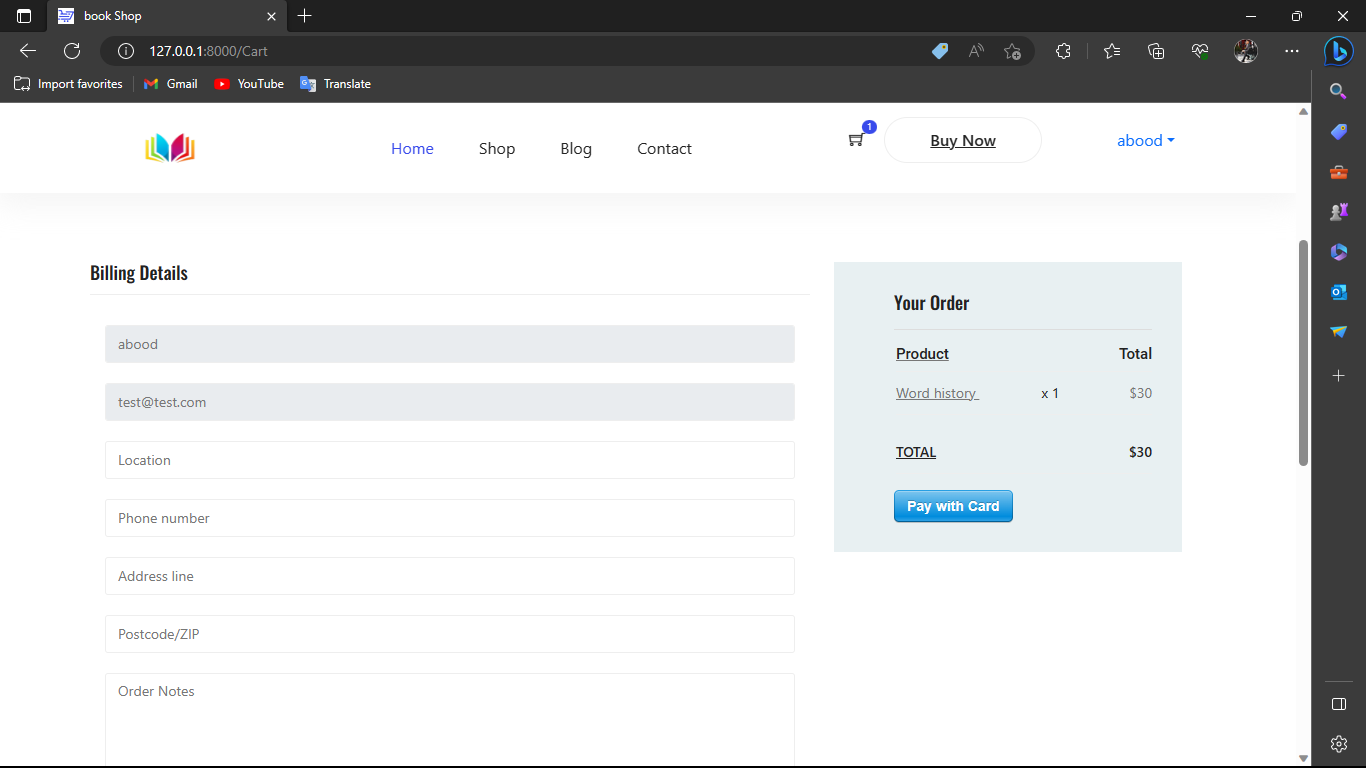The width and height of the screenshot is (1366, 768).
Task: Open the shopping cart icon
Action: click(856, 140)
